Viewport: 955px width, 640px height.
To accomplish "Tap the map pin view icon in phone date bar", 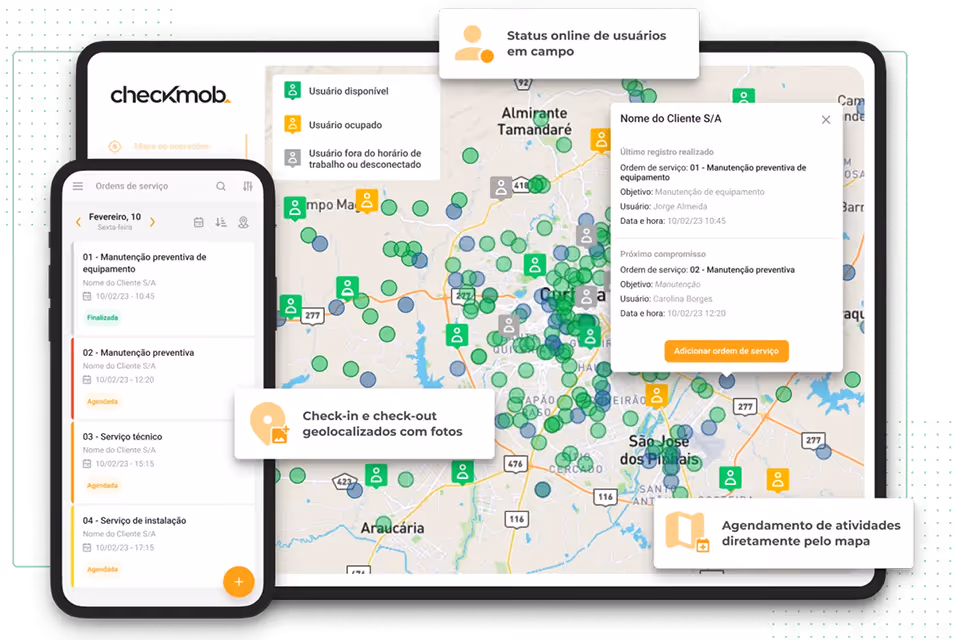I will click(x=243, y=222).
